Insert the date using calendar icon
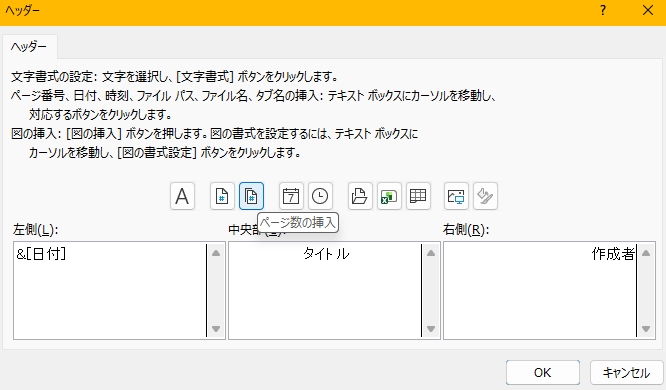The height and width of the screenshot is (390, 666). (291, 196)
